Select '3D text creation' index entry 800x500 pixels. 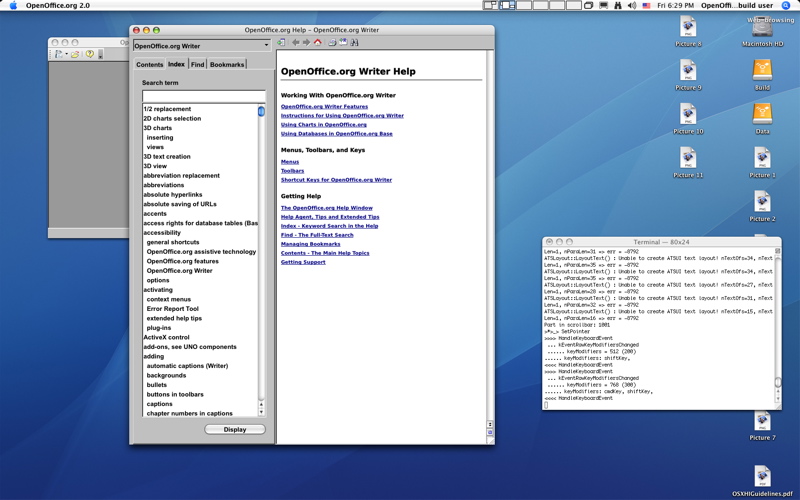(x=167, y=157)
